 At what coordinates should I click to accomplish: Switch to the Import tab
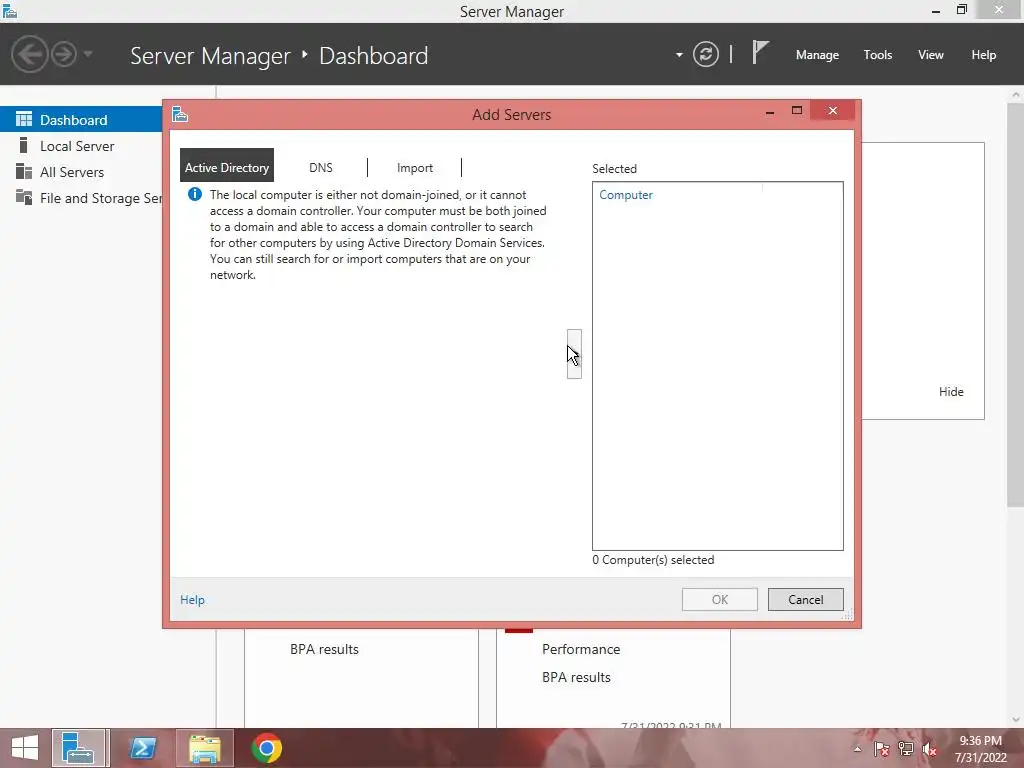click(x=415, y=167)
